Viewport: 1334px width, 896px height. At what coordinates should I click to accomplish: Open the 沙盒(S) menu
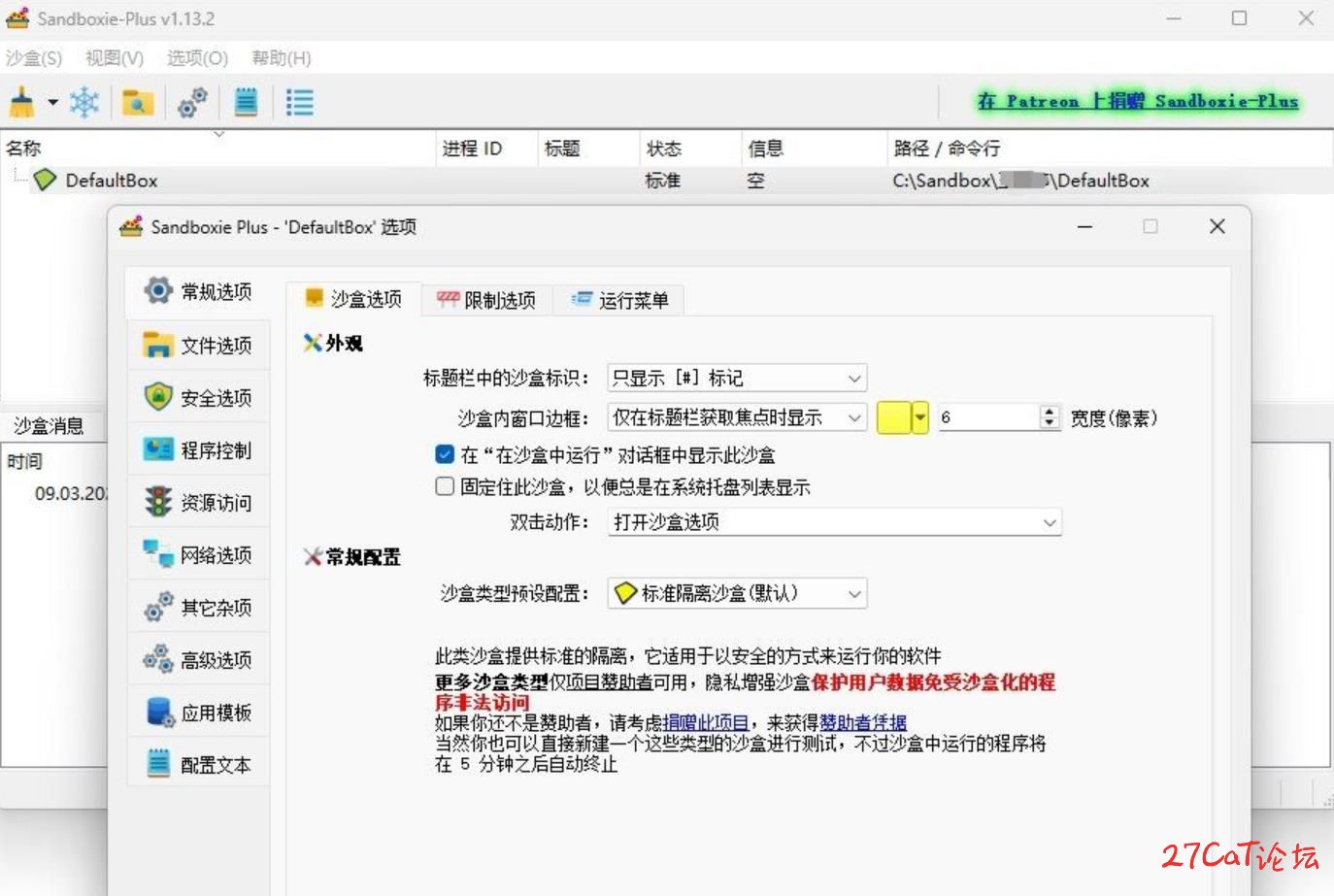[x=34, y=58]
